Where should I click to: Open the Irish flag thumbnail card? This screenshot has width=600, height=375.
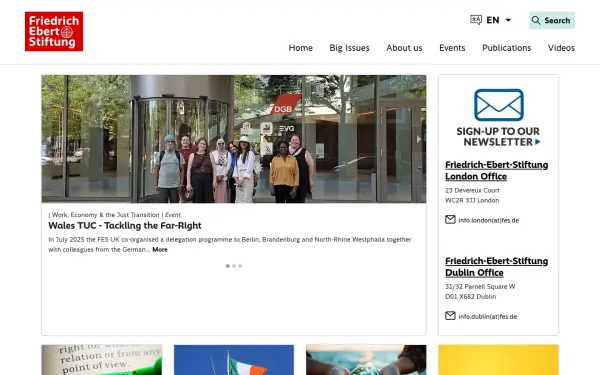click(x=234, y=360)
